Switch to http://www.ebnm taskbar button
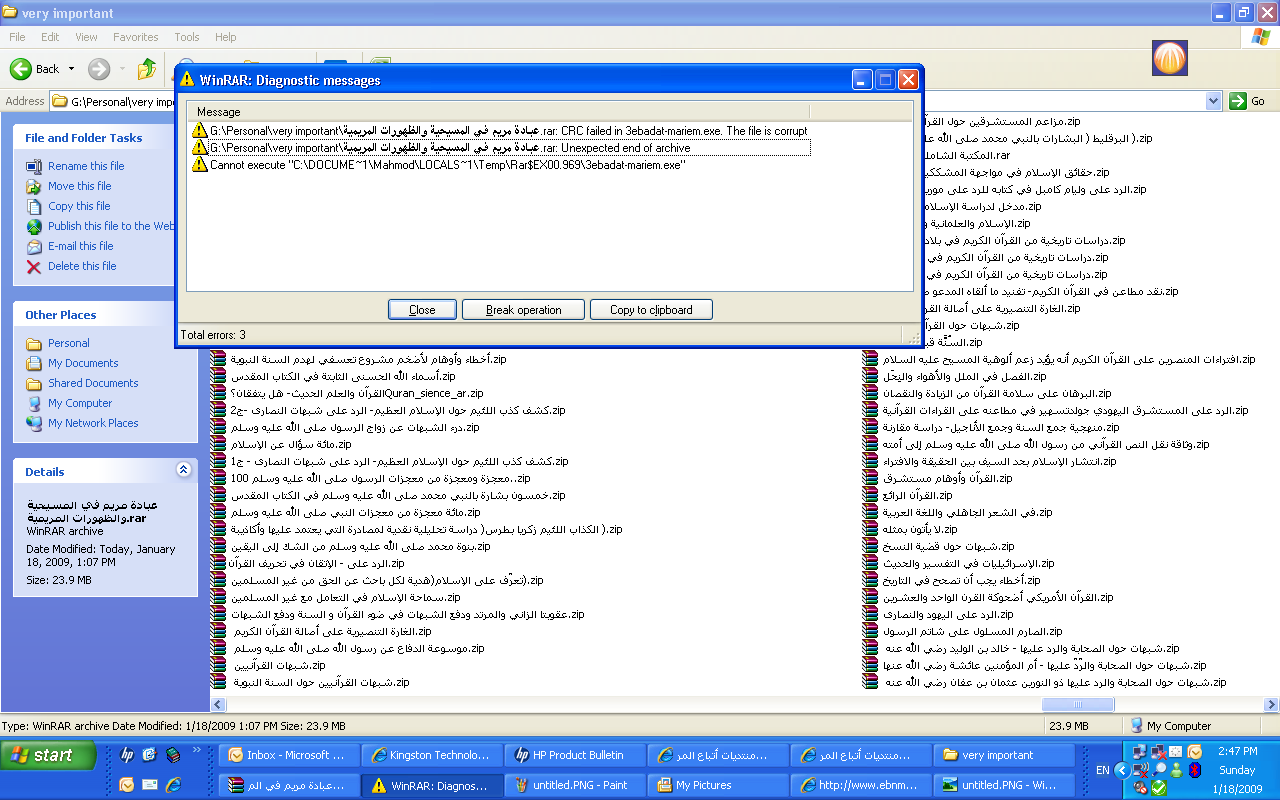 (861, 785)
